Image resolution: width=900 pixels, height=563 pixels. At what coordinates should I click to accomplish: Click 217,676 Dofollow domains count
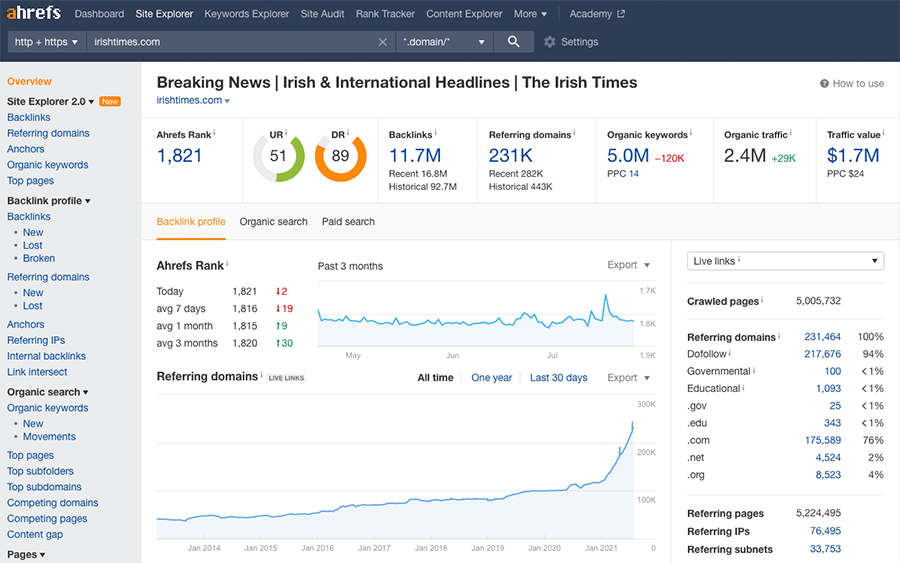pos(823,354)
